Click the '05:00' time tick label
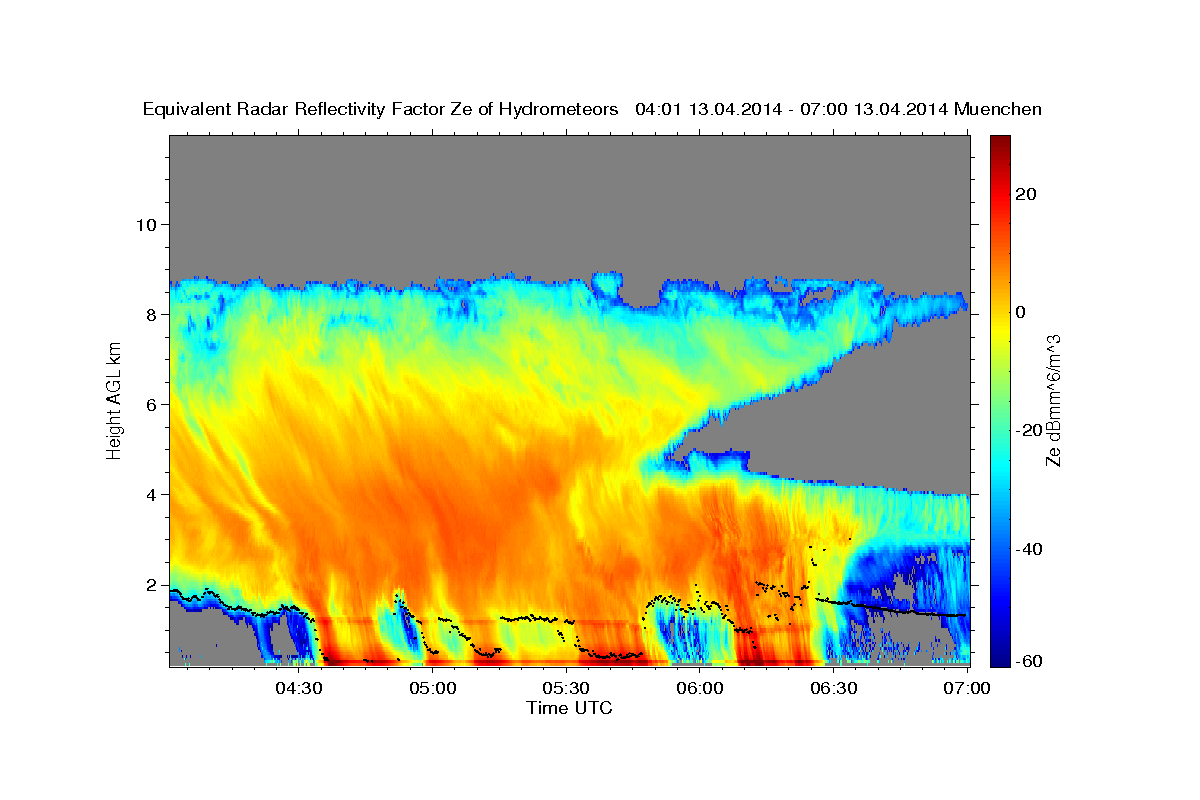Screen dimensions: 1200x800 pos(433,688)
